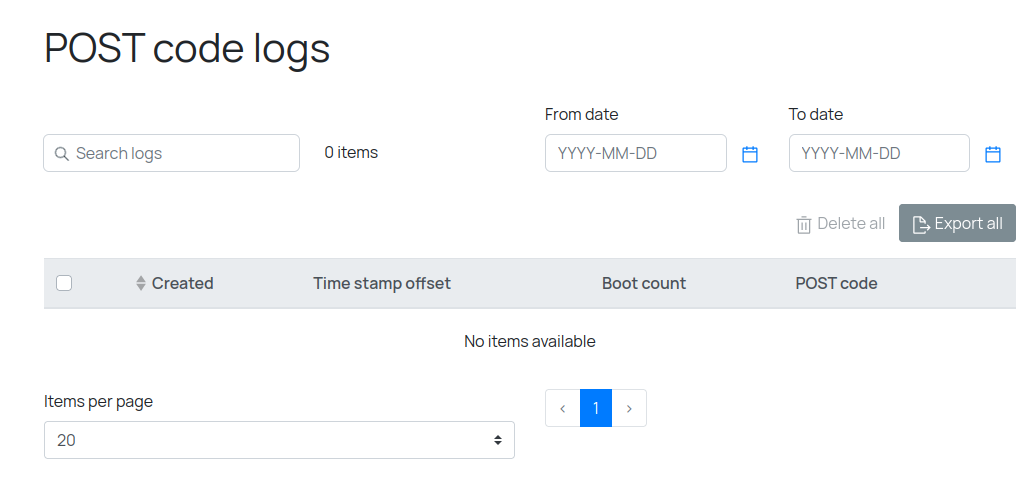Open the To date calendar picker icon
This screenshot has height=485, width=1032.
tap(993, 154)
